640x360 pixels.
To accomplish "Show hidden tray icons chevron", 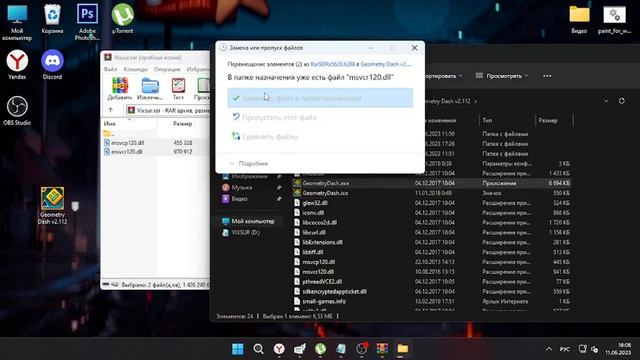I will (x=549, y=349).
